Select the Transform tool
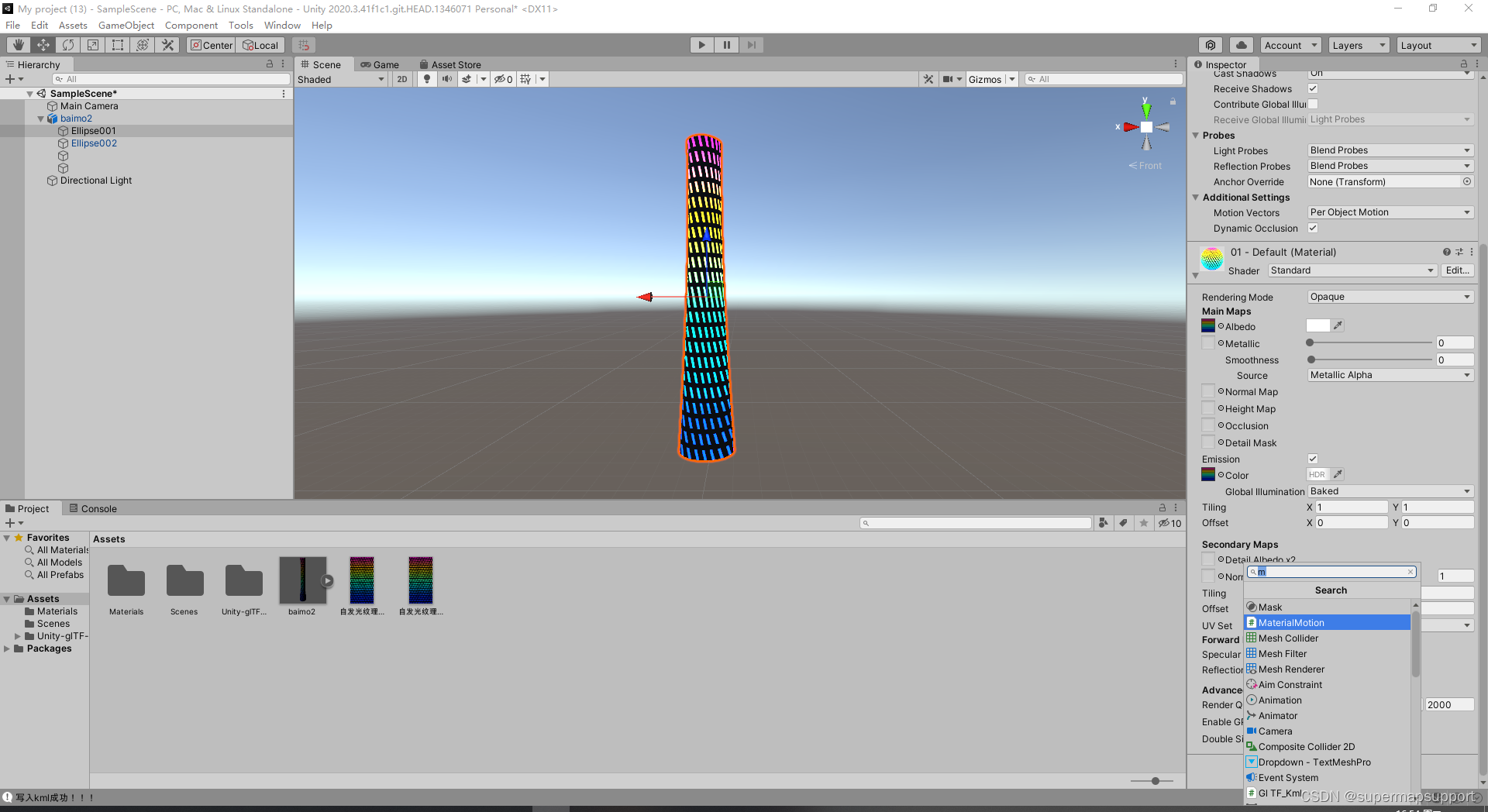The width and height of the screenshot is (1488, 812). [143, 45]
